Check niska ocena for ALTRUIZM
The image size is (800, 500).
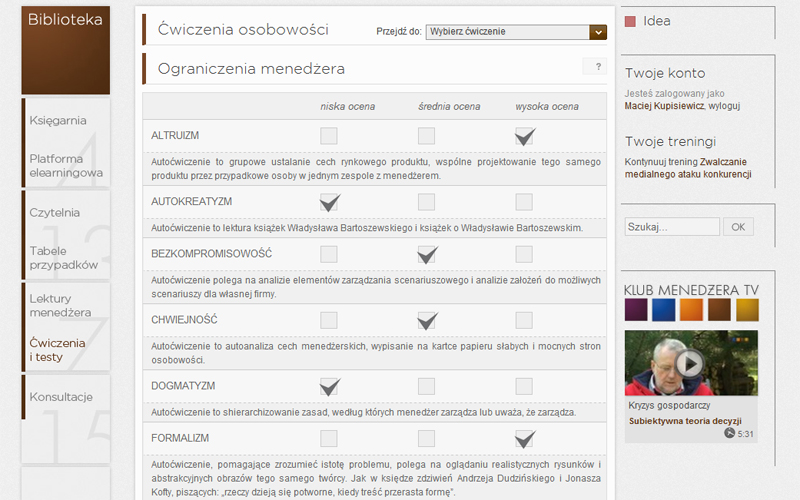(x=329, y=136)
